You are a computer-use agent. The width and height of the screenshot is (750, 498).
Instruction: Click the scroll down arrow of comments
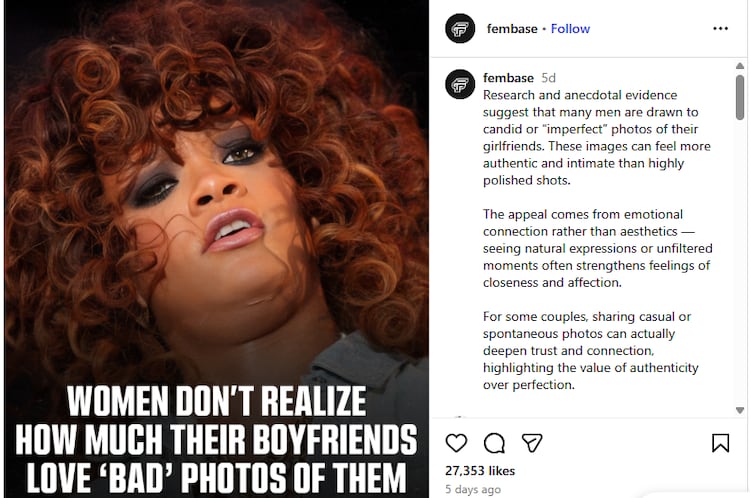click(740, 410)
